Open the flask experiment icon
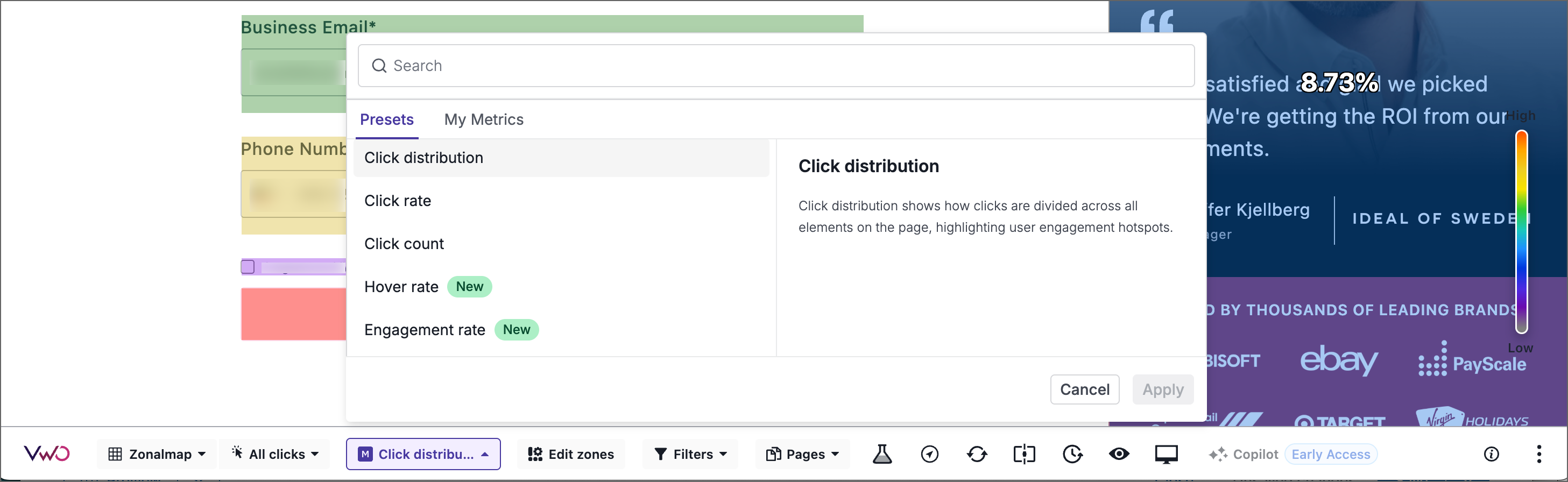1568x482 pixels. click(881, 454)
